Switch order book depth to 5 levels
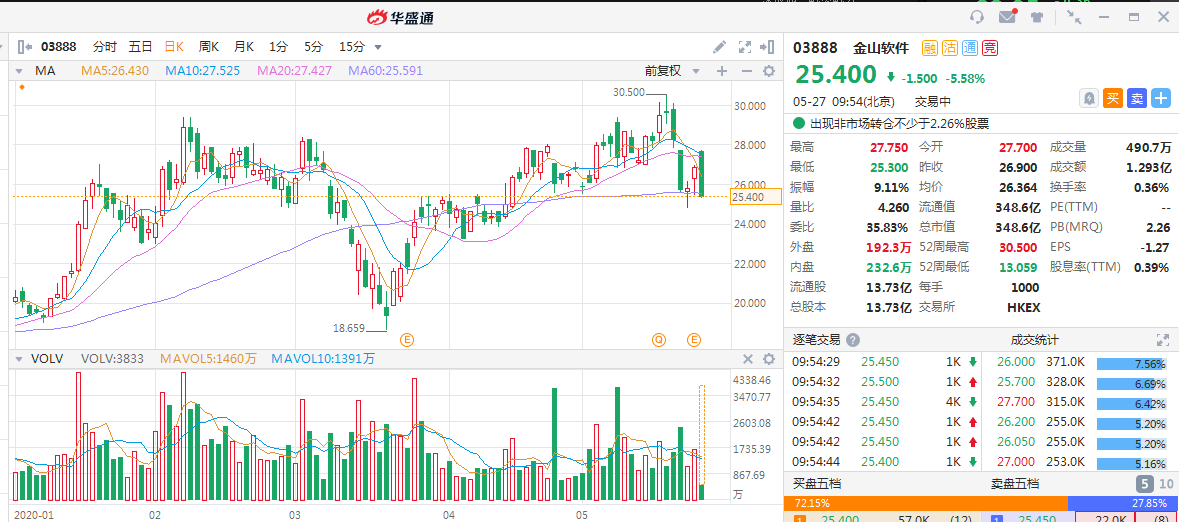1179x522 pixels. point(1144,484)
